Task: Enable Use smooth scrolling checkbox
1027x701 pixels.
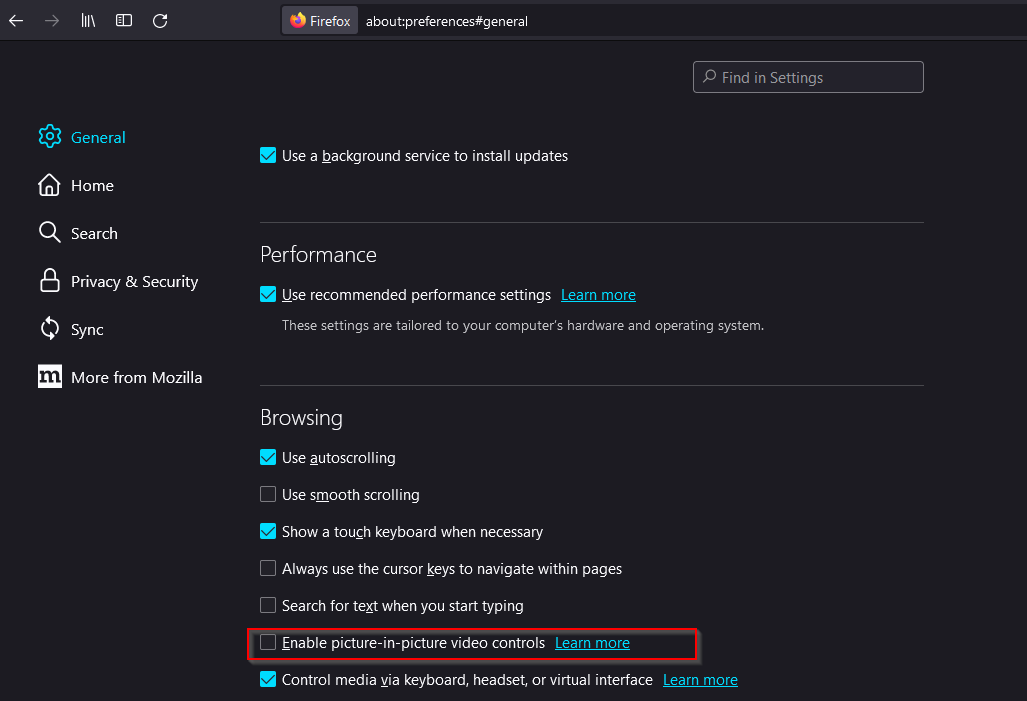Action: (x=268, y=494)
